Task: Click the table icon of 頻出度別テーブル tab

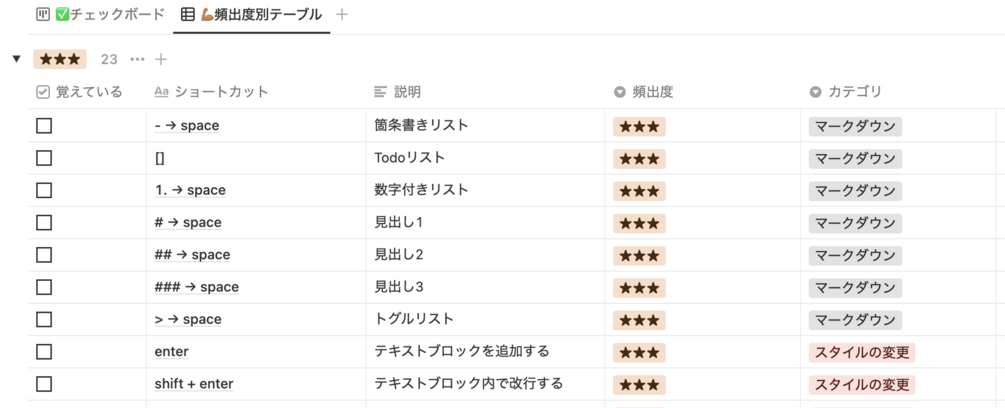Action: click(x=188, y=15)
